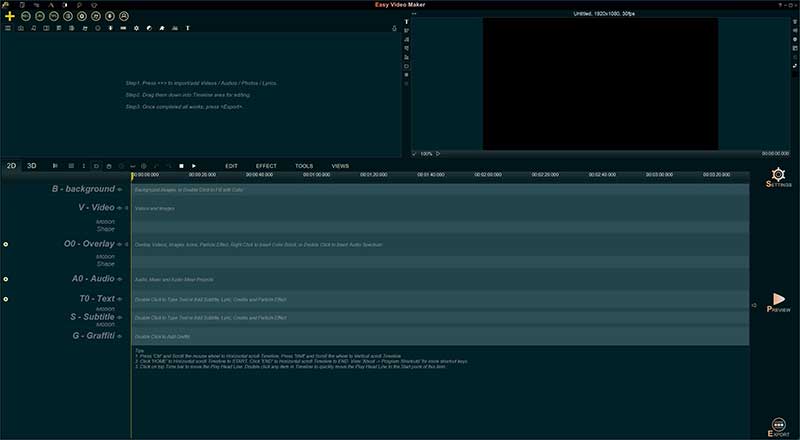The width and height of the screenshot is (800, 440).
Task: Click the half-filled circle icon in media toolbar
Action: pyautogui.click(x=149, y=28)
